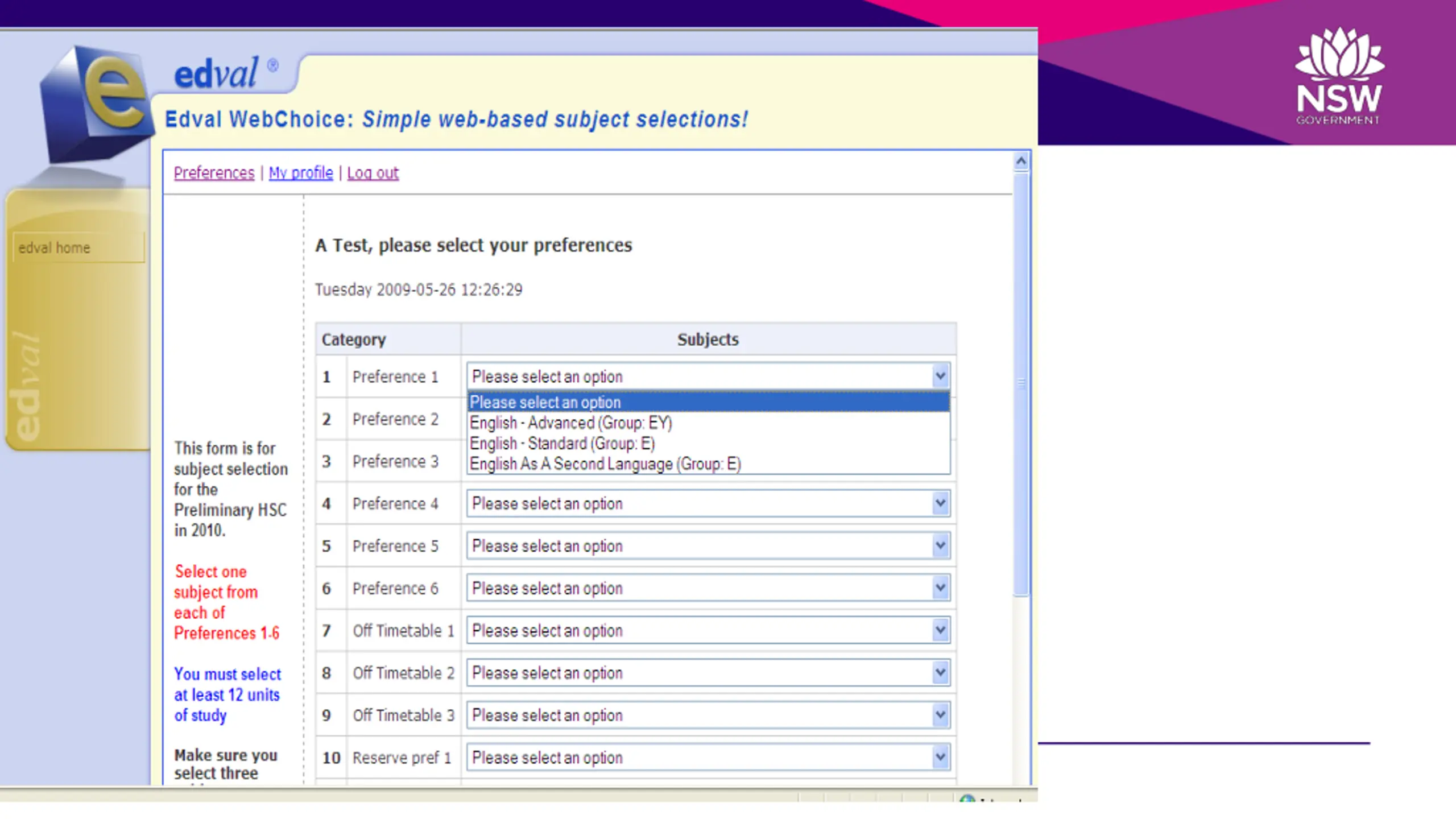Expand the Preference 5 subject dropdown
Screen dimensions: 1456x819
pyautogui.click(x=708, y=545)
